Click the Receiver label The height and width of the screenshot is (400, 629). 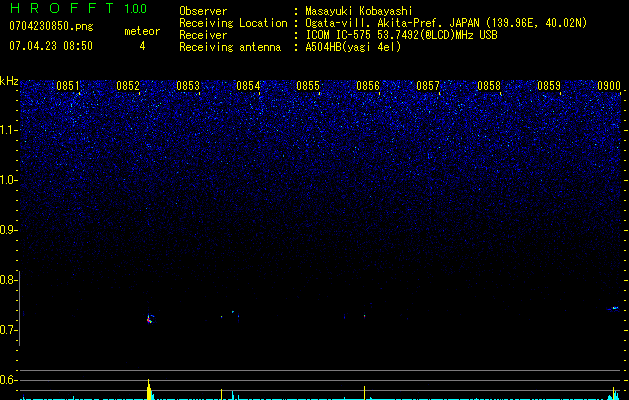click(x=203, y=35)
